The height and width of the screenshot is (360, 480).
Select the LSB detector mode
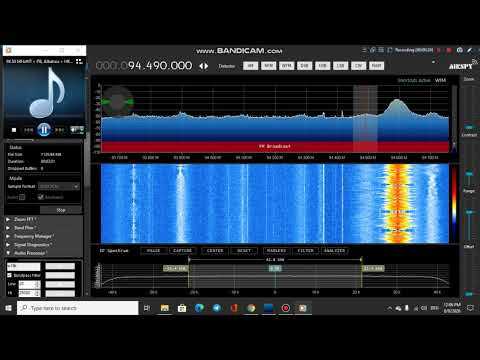[341, 66]
